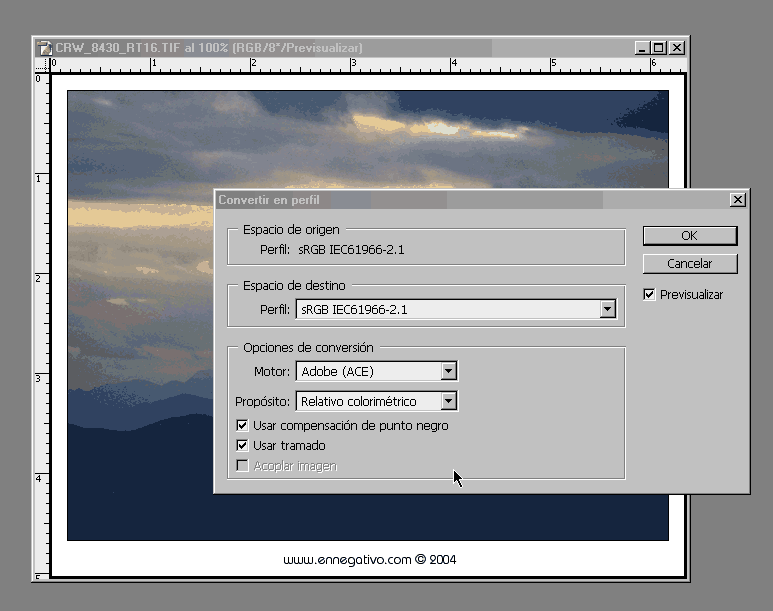Click the www.ennegativo.com caption text

click(x=369, y=560)
